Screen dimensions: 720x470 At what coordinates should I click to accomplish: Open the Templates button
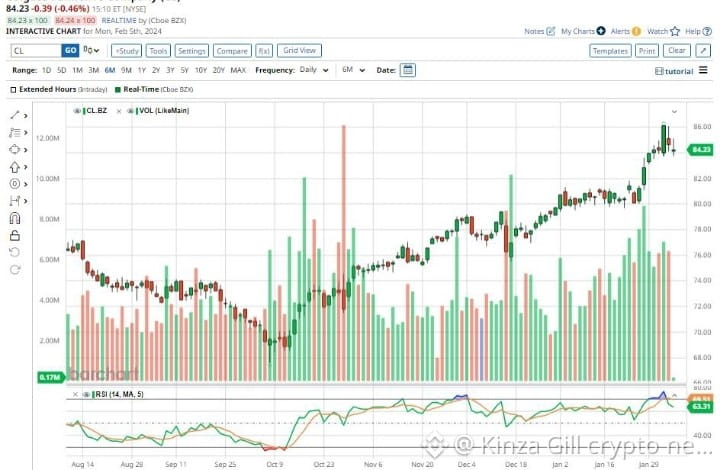pos(610,50)
